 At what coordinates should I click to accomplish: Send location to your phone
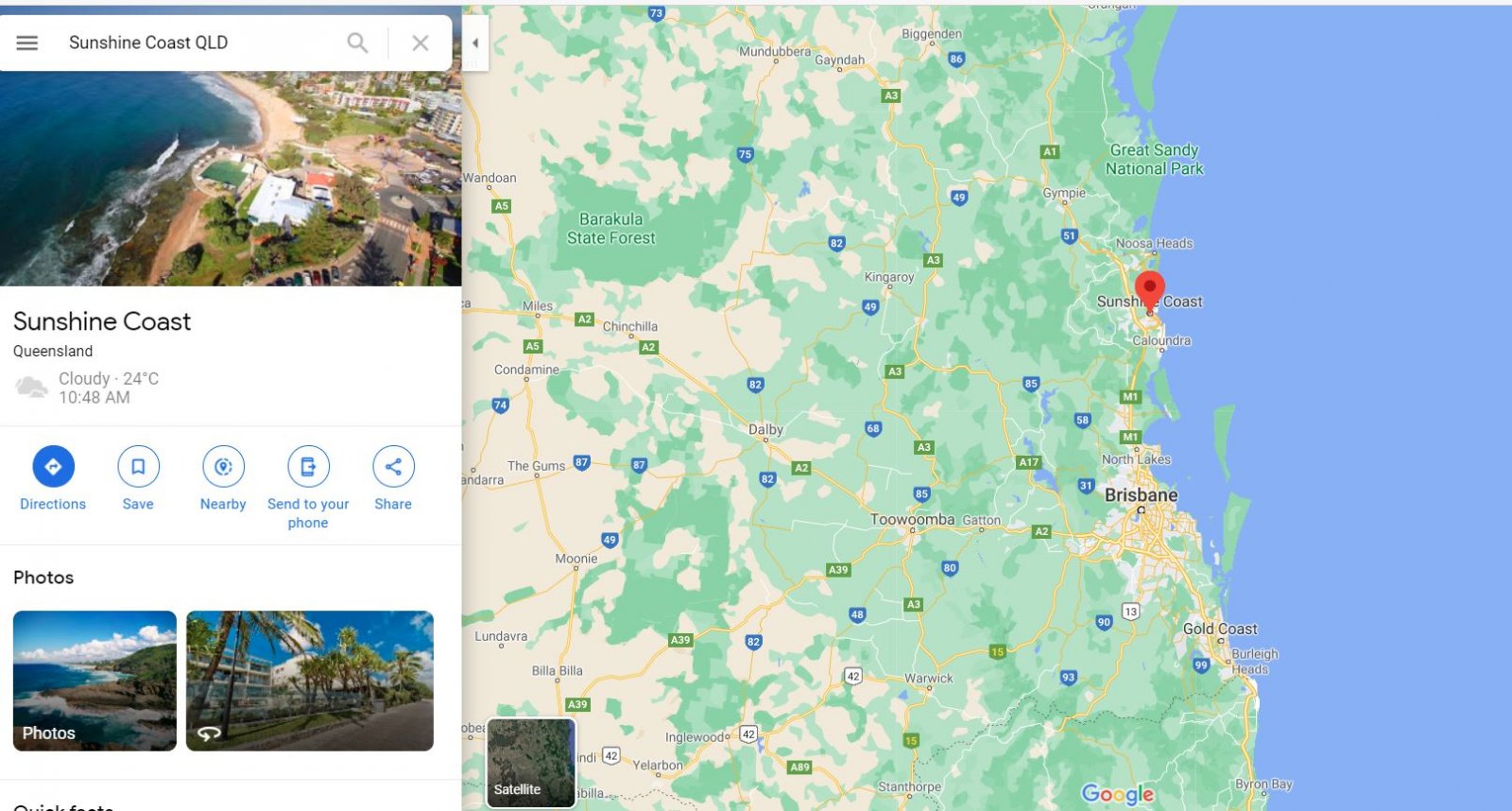pos(308,488)
